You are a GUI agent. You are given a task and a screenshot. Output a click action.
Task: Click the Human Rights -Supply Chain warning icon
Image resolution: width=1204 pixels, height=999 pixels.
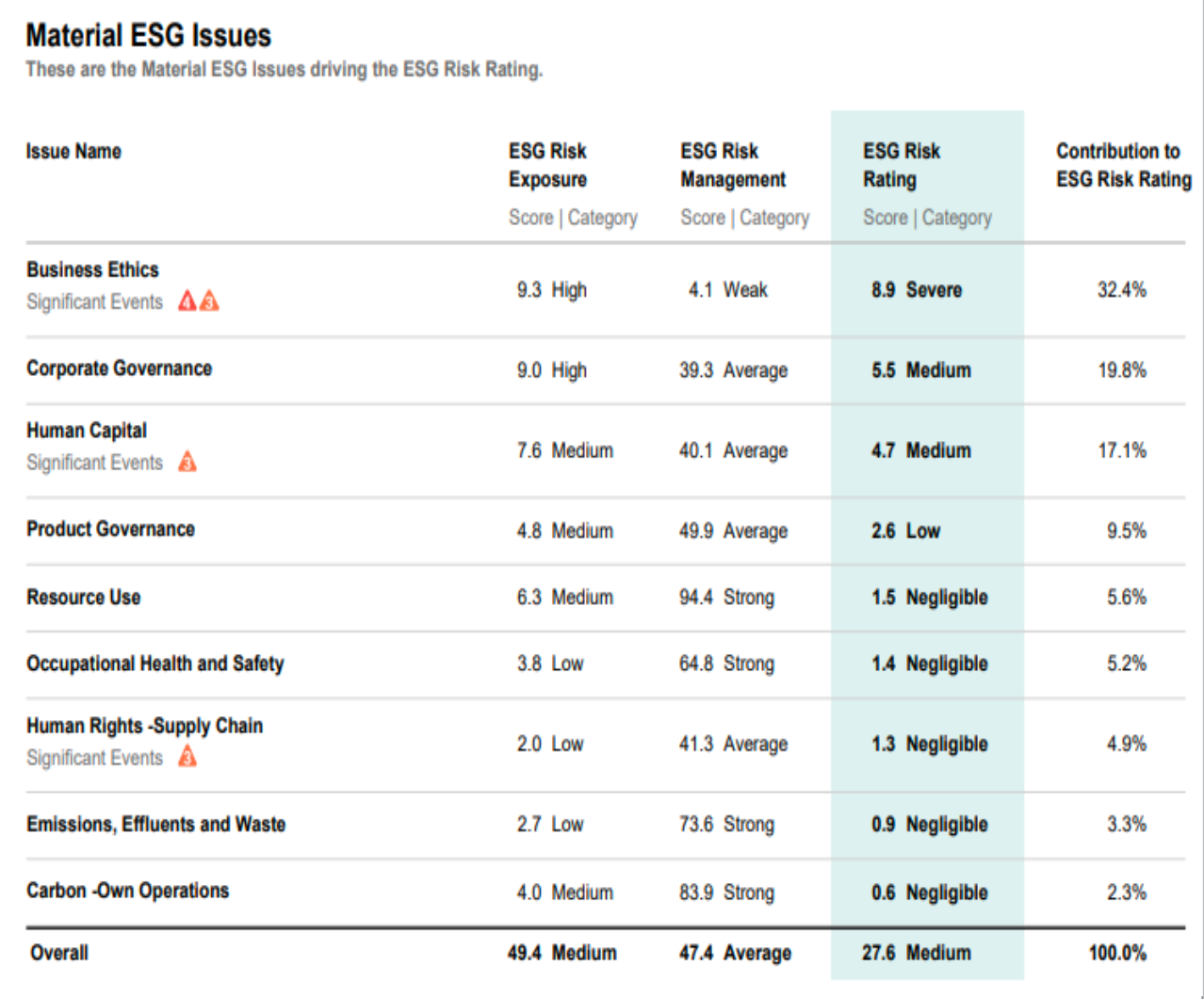pyautogui.click(x=187, y=757)
